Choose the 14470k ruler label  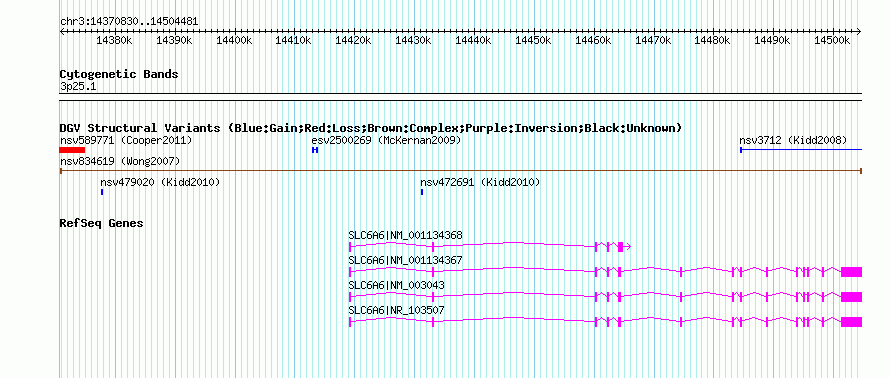click(653, 40)
